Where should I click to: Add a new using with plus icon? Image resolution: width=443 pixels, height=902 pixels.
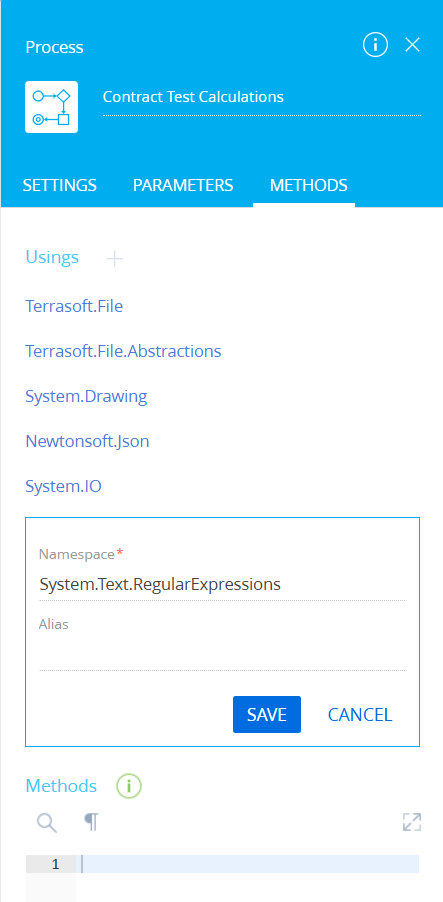click(x=114, y=259)
